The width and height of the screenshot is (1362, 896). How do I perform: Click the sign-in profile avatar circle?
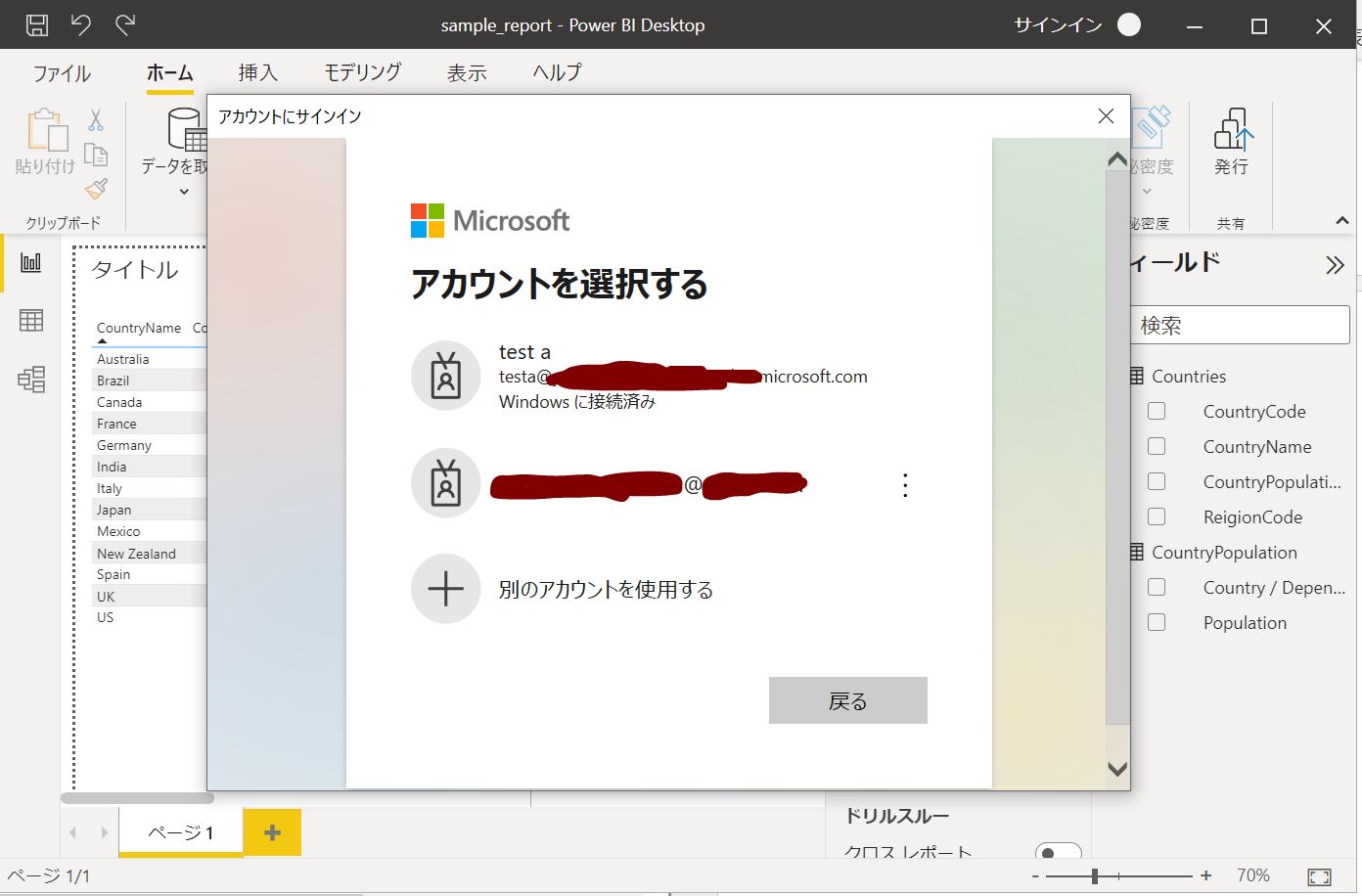[x=1129, y=25]
